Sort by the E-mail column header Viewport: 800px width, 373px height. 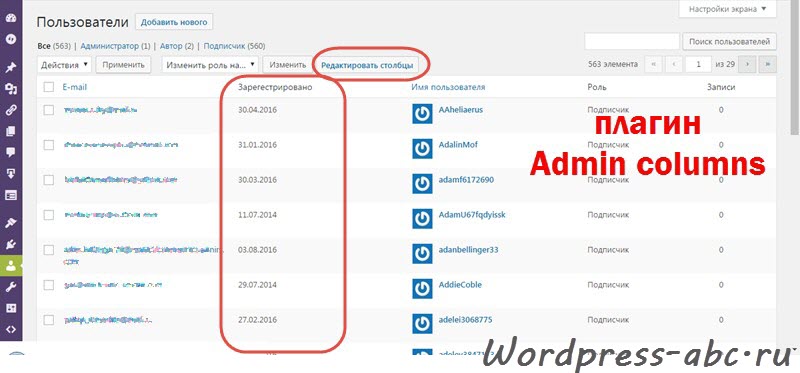(x=74, y=87)
